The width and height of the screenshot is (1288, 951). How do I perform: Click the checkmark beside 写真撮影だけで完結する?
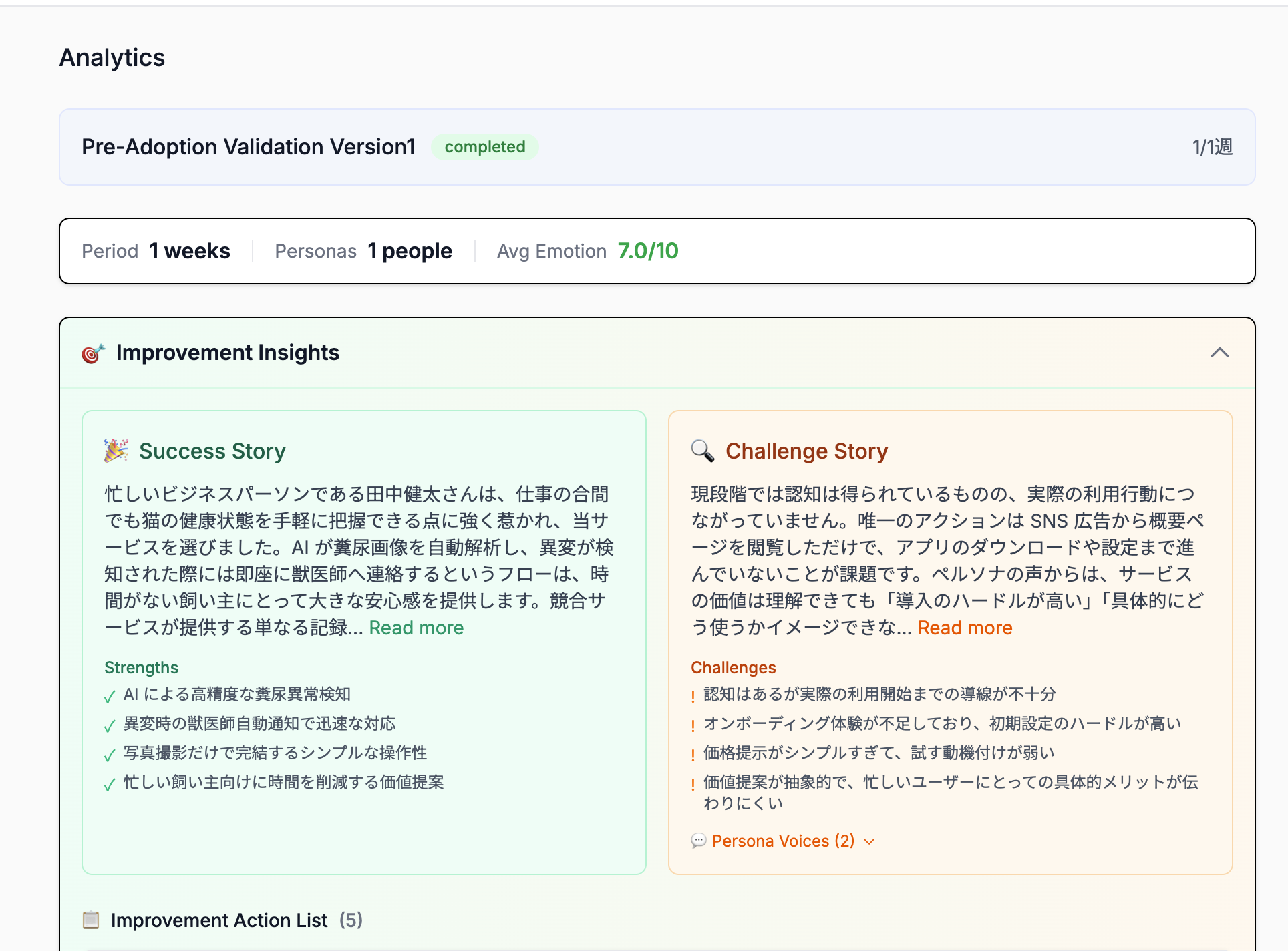110,755
